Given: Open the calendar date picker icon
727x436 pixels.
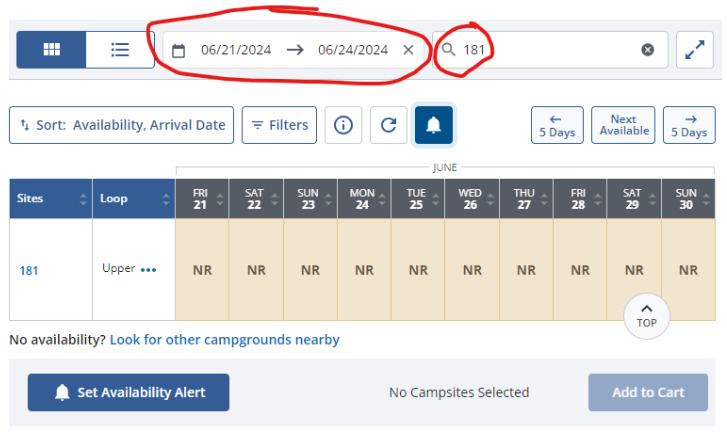Looking at the screenshot, I should (x=179, y=50).
